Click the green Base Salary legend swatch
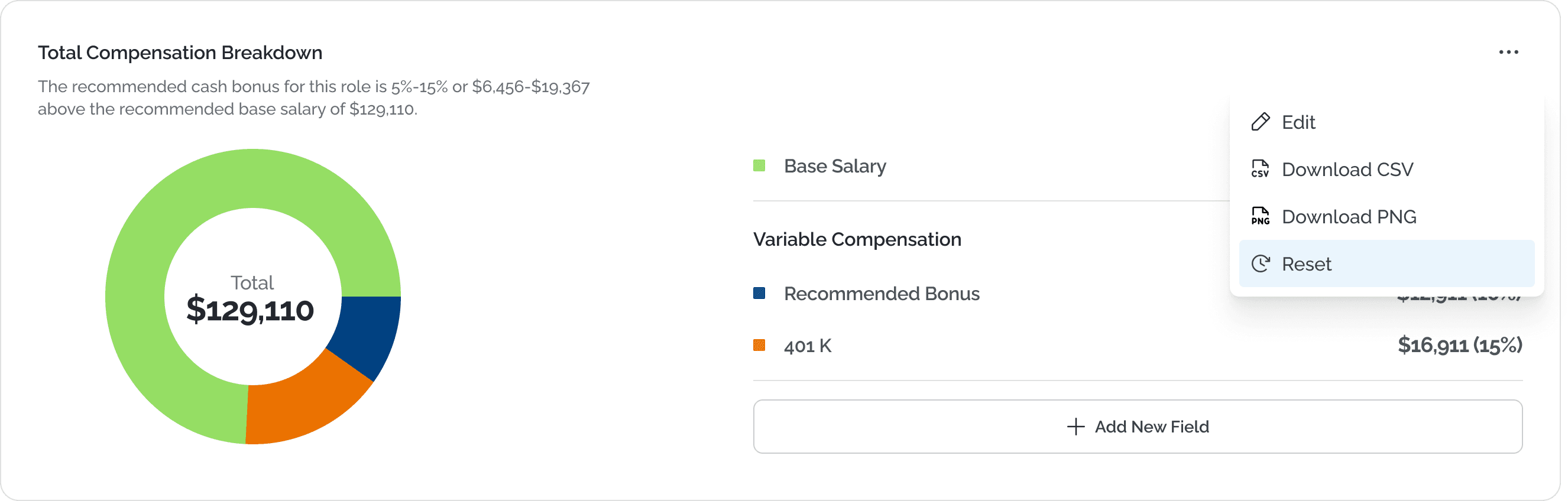Image resolution: width=1568 pixels, height=501 pixels. [x=759, y=166]
